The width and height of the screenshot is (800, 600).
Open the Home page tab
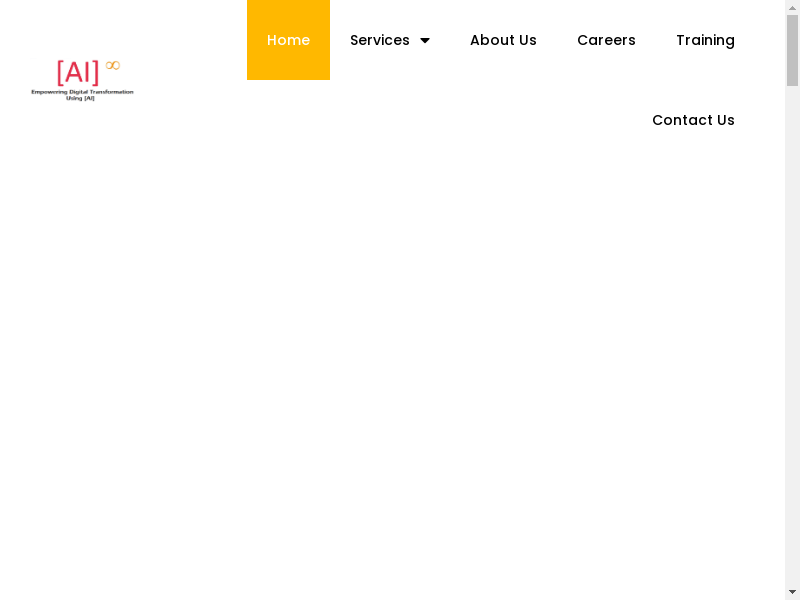pos(288,40)
